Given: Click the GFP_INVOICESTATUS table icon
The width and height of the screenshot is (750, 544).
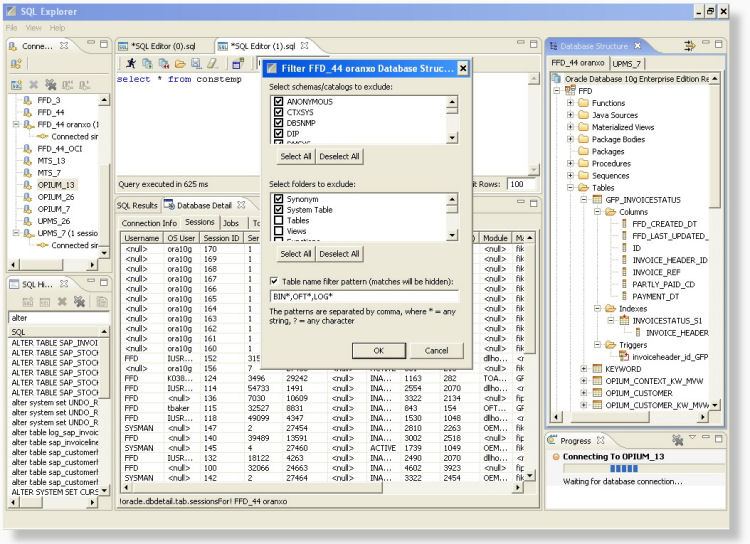Looking at the screenshot, I should pyautogui.click(x=596, y=199).
